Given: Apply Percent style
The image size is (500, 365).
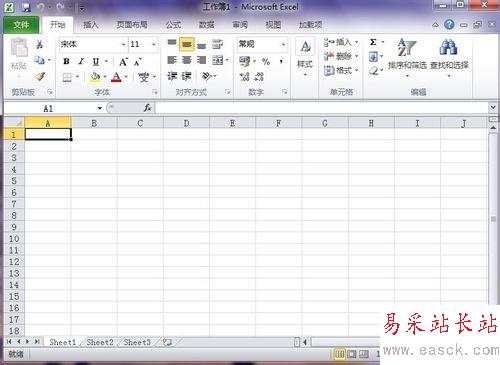Looking at the screenshot, I should pos(266,61).
